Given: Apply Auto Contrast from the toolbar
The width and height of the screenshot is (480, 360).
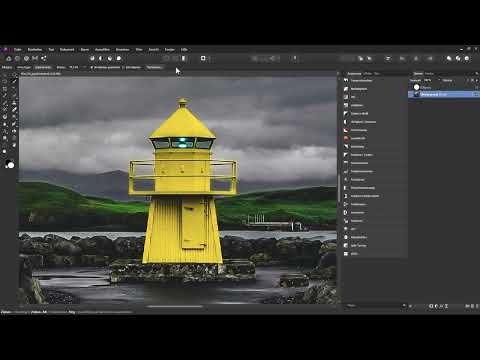Looking at the screenshot, I should (101, 58).
